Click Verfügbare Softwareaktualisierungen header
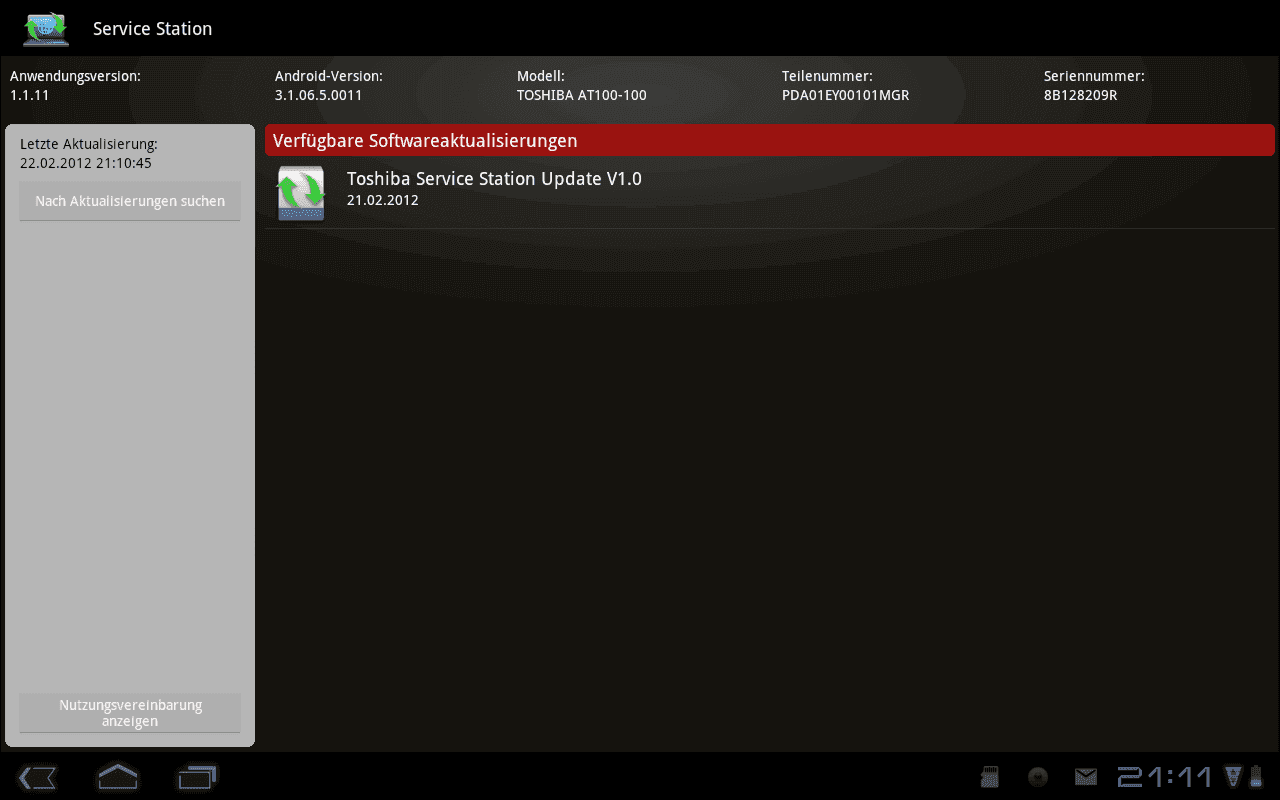Viewport: 1280px width, 800px height. (x=770, y=141)
